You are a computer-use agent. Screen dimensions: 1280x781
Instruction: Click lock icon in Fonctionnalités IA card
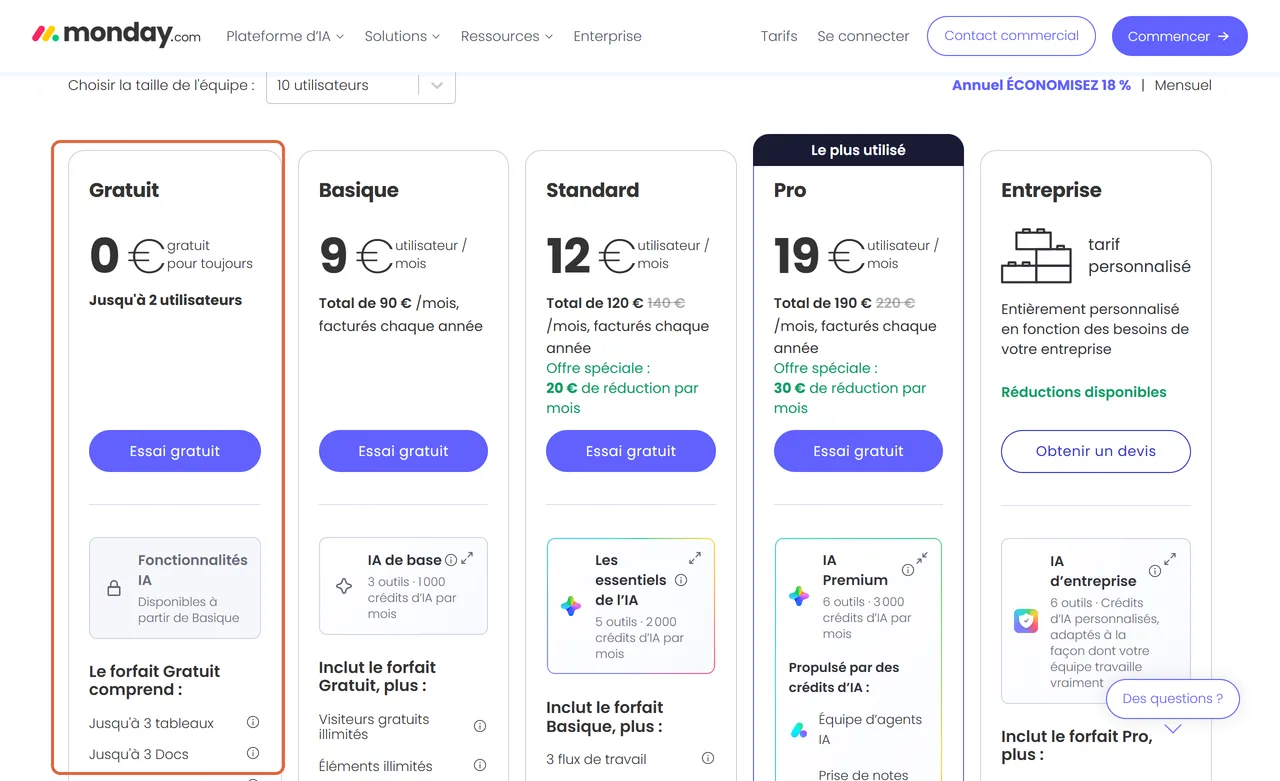point(114,589)
